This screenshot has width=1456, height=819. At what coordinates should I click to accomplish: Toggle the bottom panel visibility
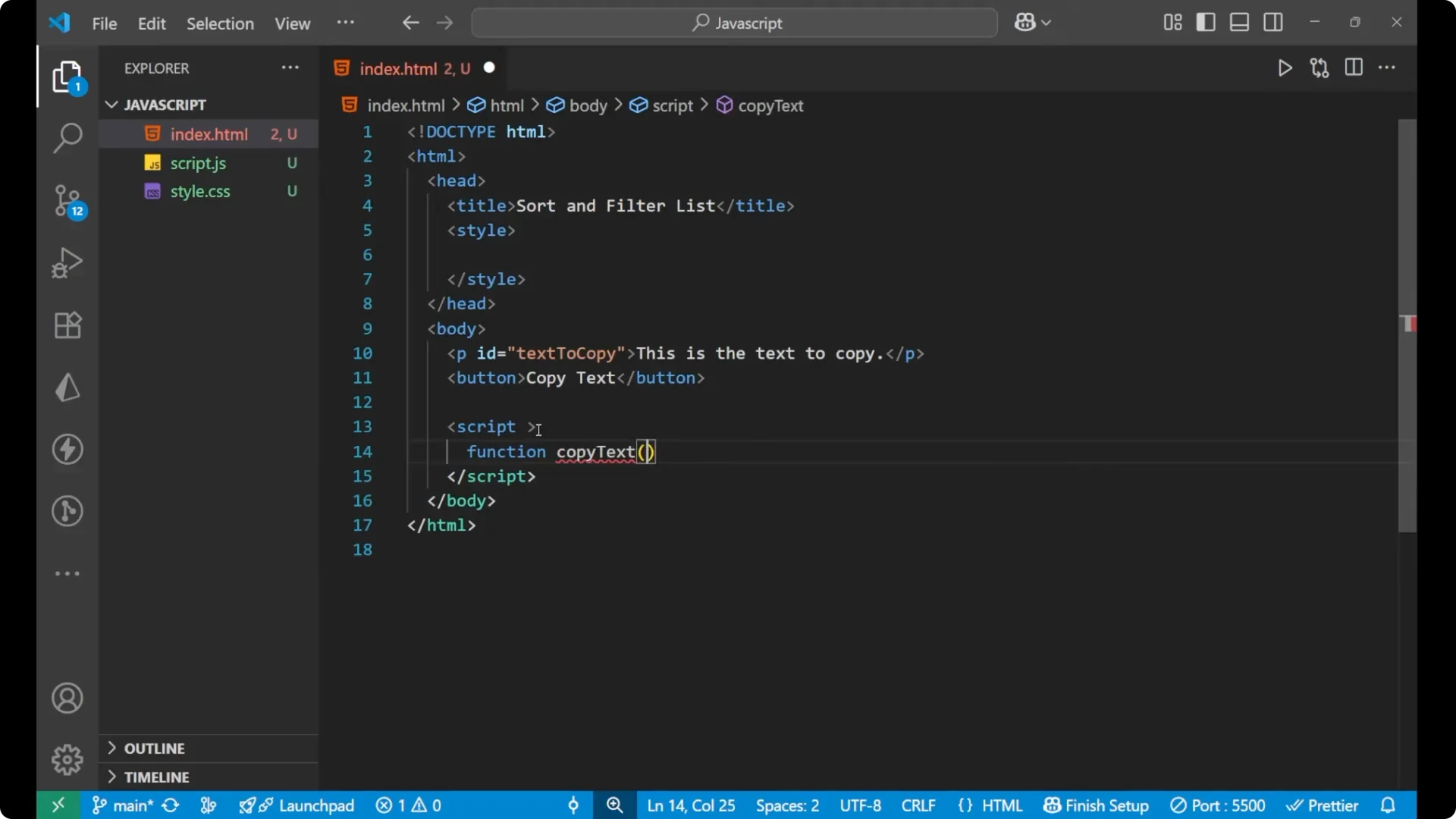(x=1239, y=22)
